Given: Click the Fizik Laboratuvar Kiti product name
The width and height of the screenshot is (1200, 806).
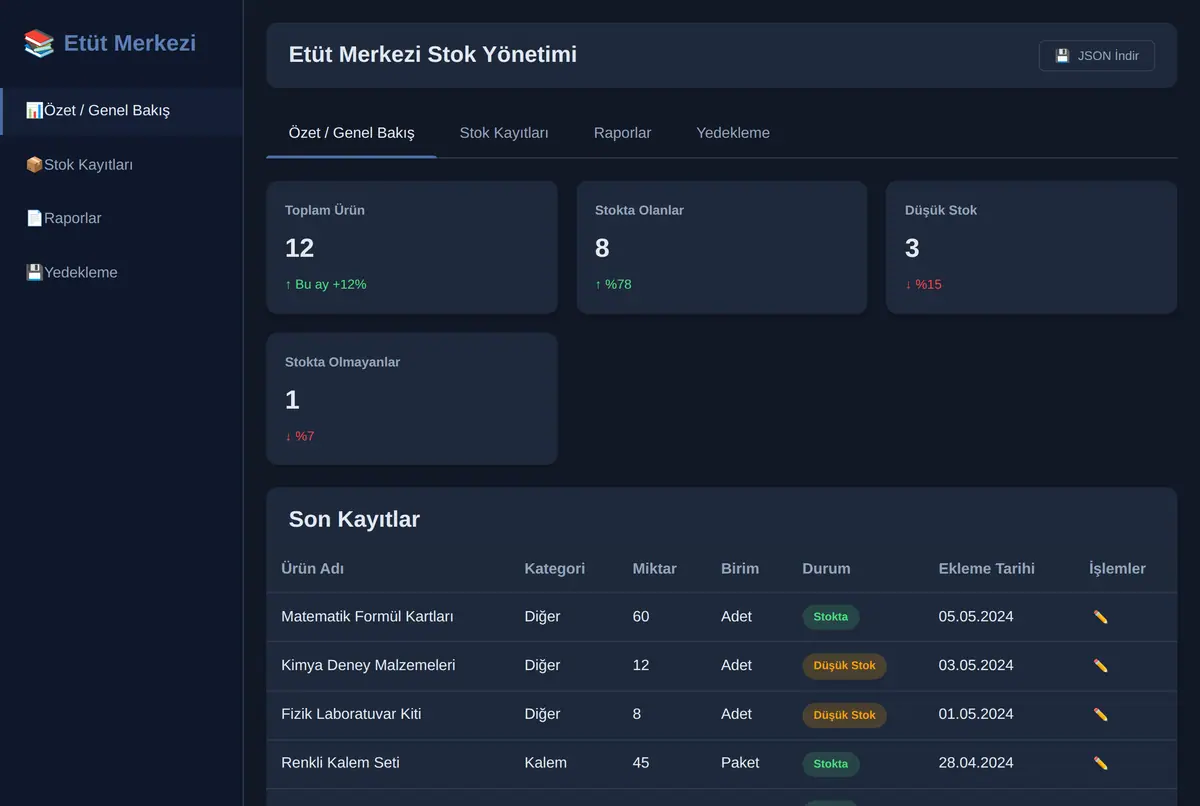Looking at the screenshot, I should (x=351, y=714).
